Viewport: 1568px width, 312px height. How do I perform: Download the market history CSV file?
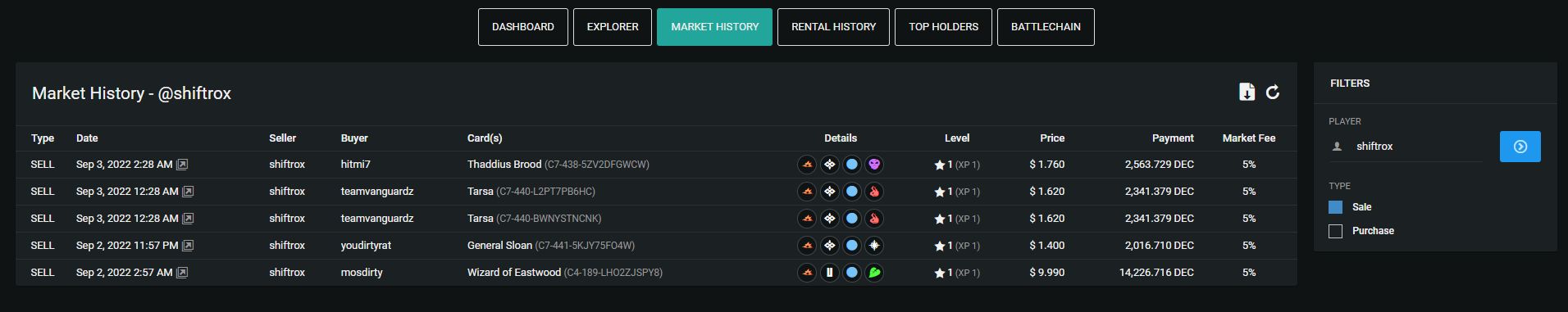1247,92
